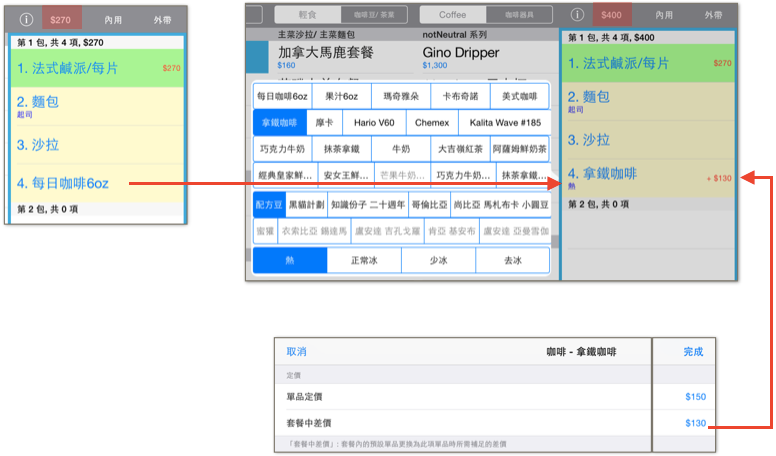Select 熱 temperature option

tap(290, 260)
